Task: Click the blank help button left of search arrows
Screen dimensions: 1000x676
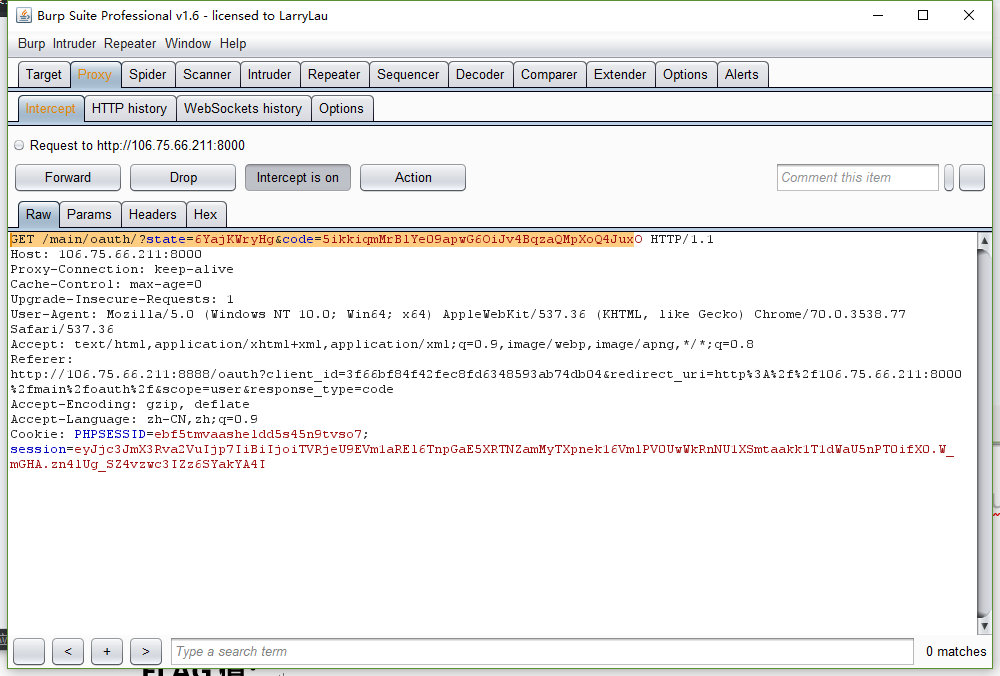Action: coord(29,651)
